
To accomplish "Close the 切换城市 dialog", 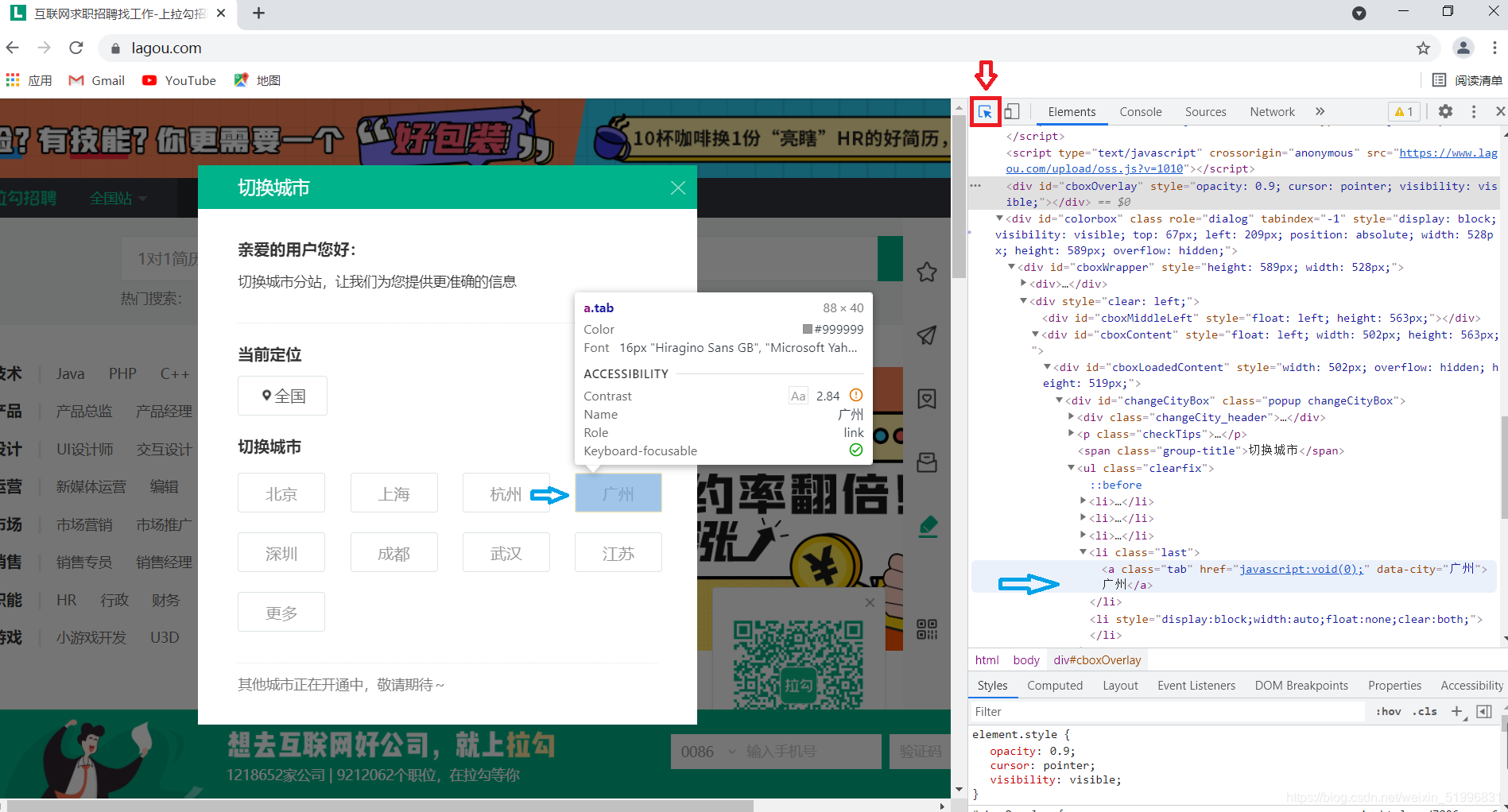I will coord(678,188).
